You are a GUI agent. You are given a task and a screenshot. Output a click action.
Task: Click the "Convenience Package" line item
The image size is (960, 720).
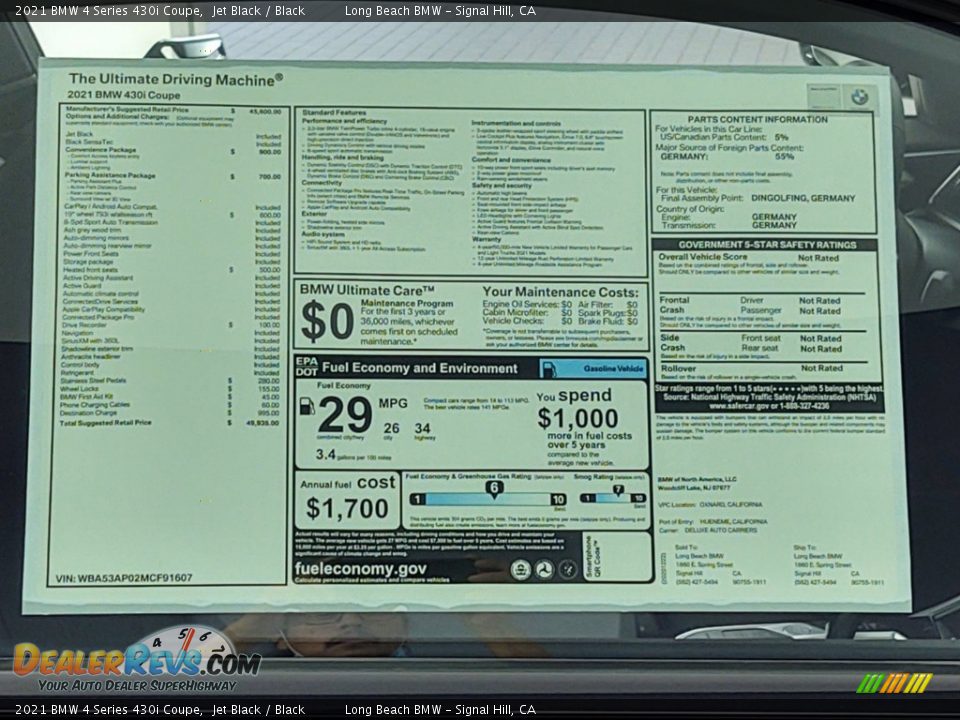(x=101, y=149)
